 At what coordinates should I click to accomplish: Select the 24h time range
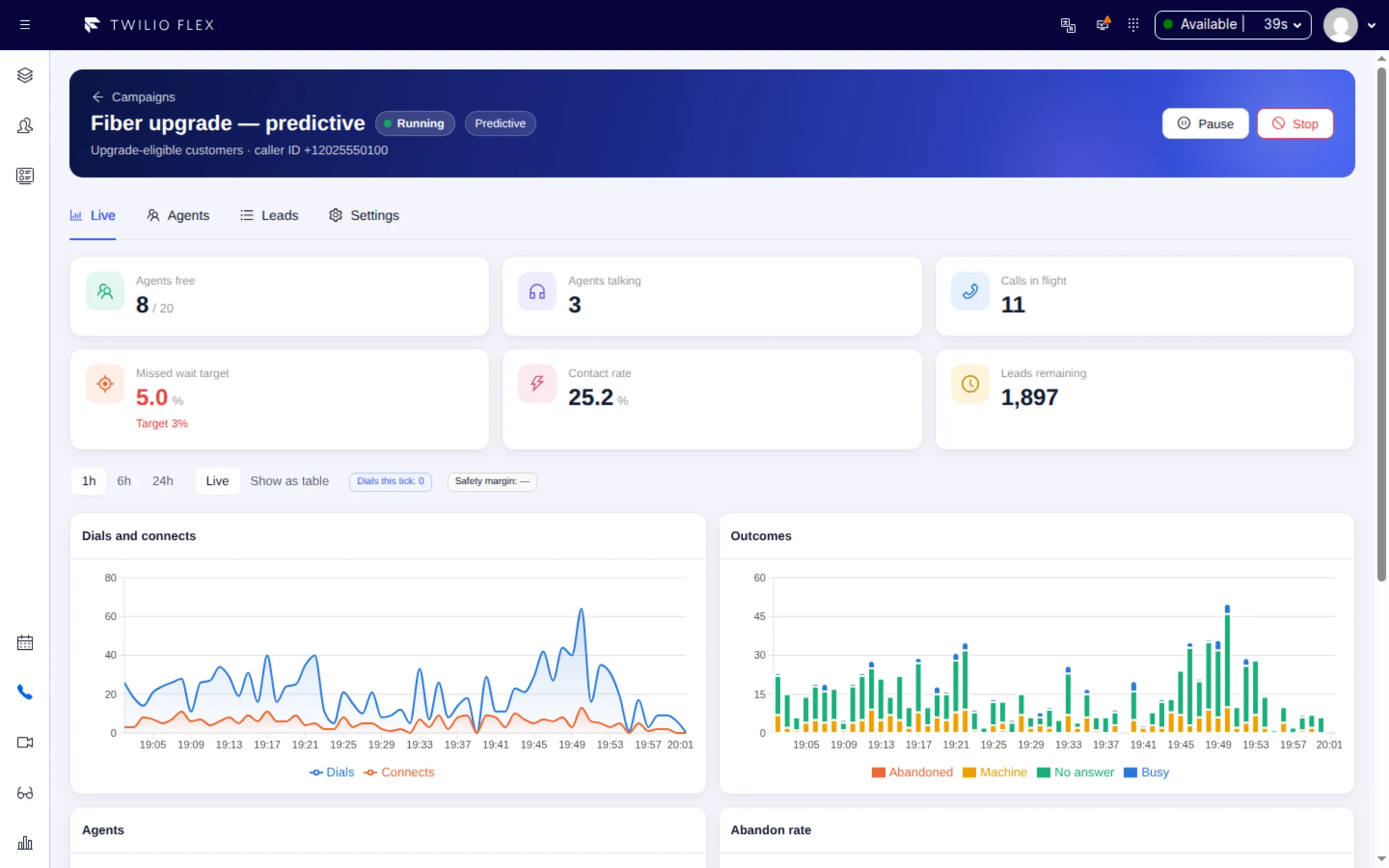pos(163,481)
